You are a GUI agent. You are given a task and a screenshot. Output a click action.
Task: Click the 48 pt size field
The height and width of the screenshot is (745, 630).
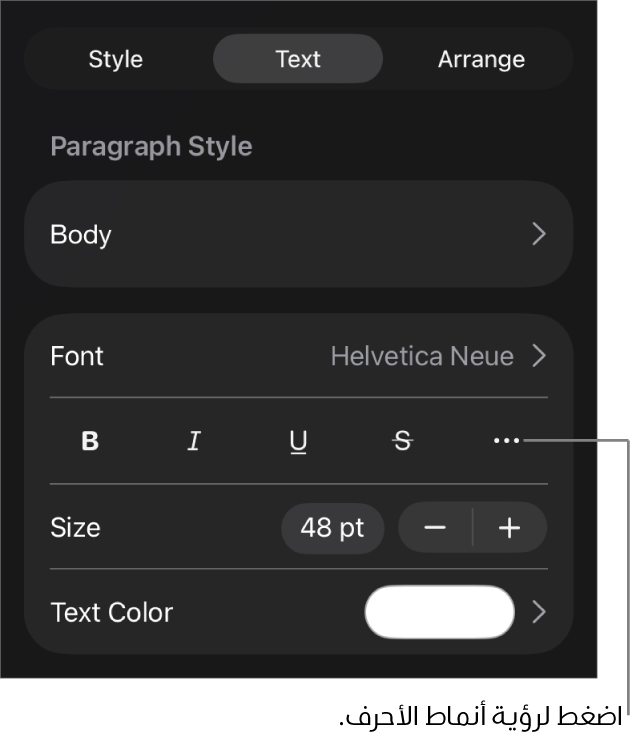332,528
